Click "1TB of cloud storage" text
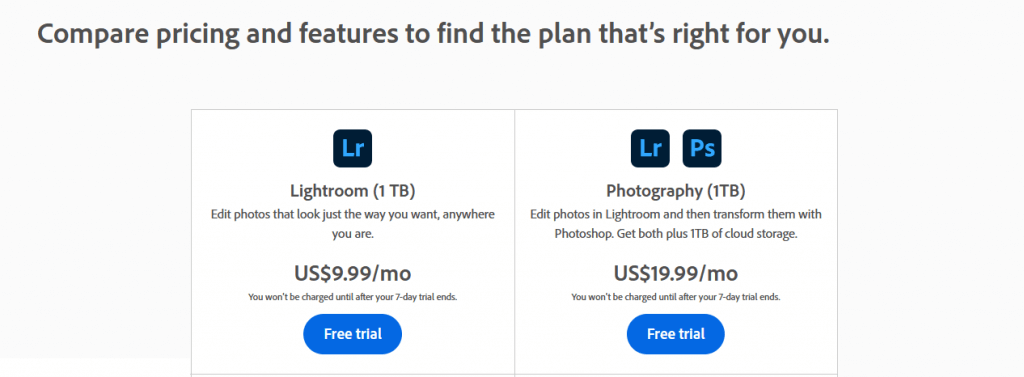This screenshot has width=1024, height=377. (744, 234)
